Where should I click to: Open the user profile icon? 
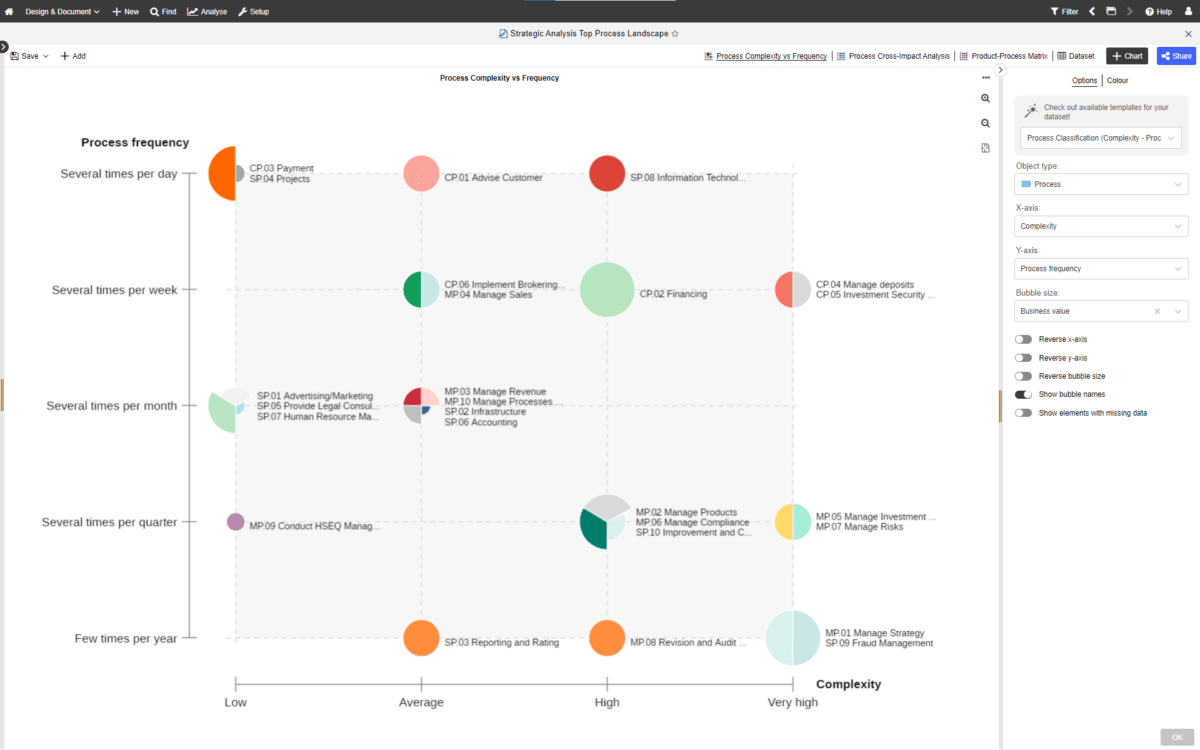(x=1187, y=11)
